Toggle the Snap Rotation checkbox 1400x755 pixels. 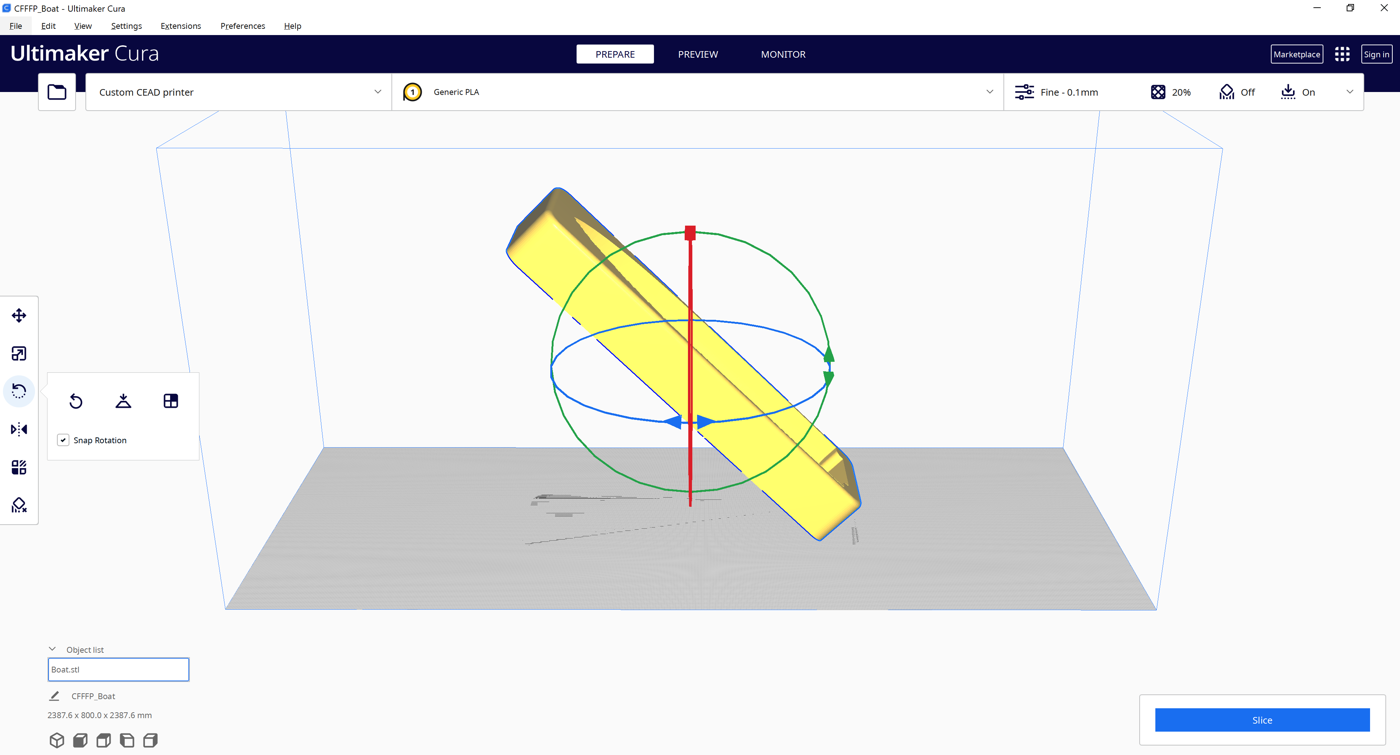click(x=63, y=440)
